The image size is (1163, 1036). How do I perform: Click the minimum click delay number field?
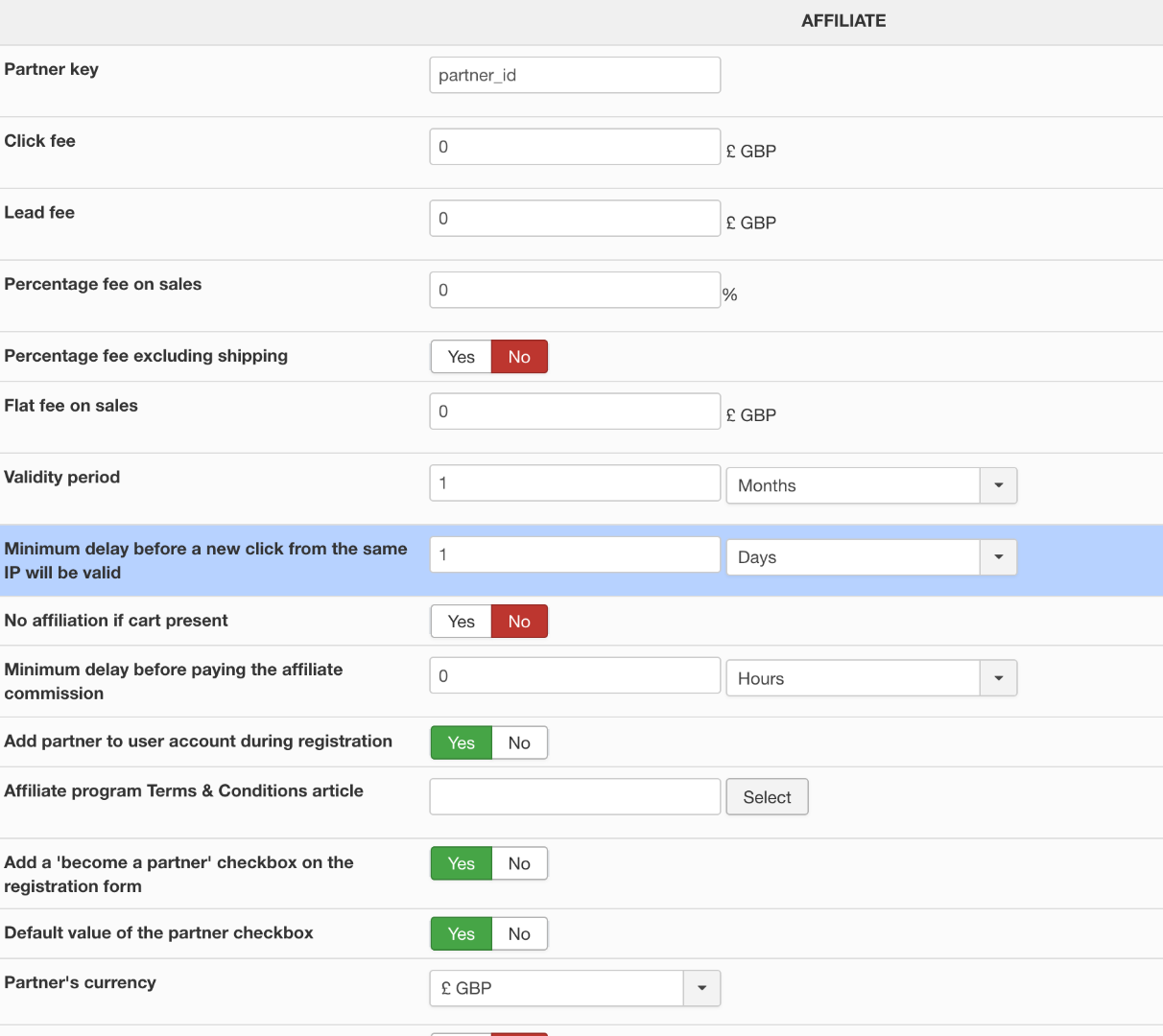[x=575, y=554]
